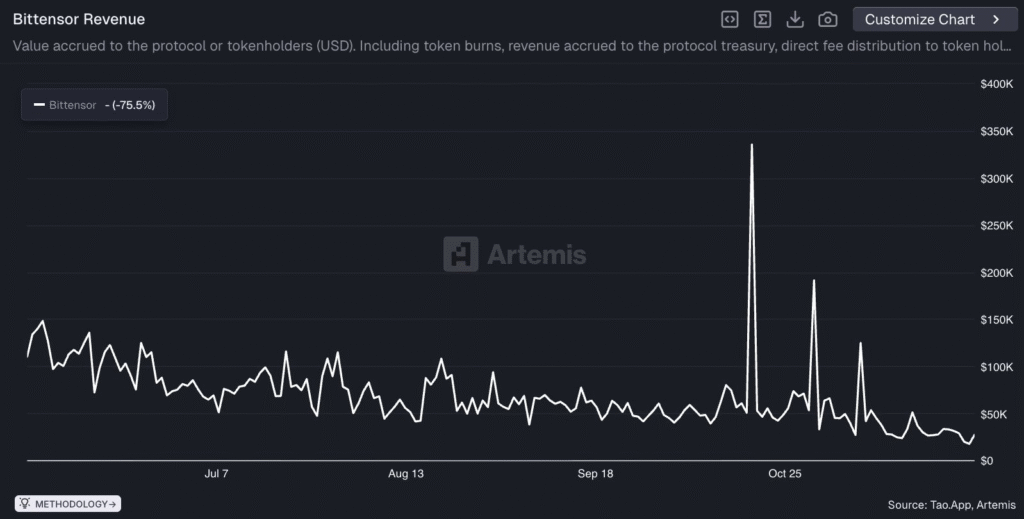
Task: Click the $400K y-axis label
Action: tap(997, 85)
